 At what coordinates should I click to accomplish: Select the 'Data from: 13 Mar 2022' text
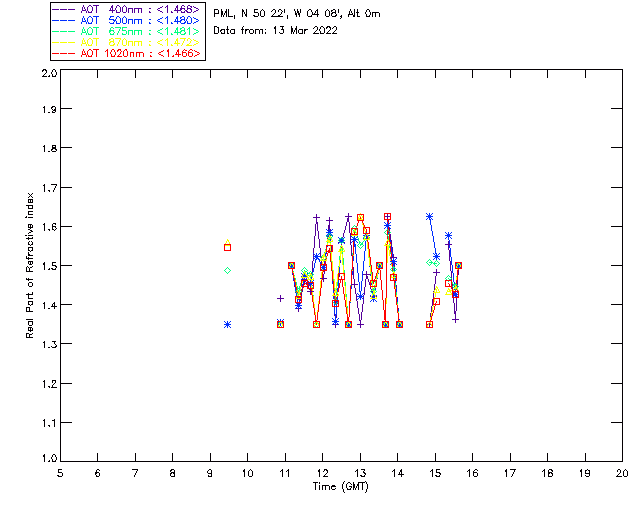[276, 31]
